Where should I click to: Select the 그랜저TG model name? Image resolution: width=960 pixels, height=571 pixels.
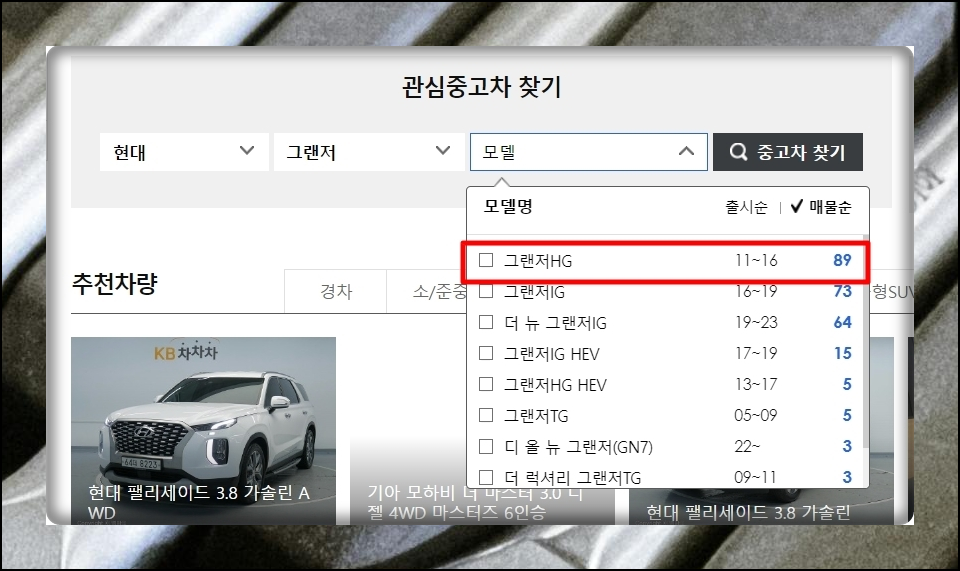coord(536,416)
